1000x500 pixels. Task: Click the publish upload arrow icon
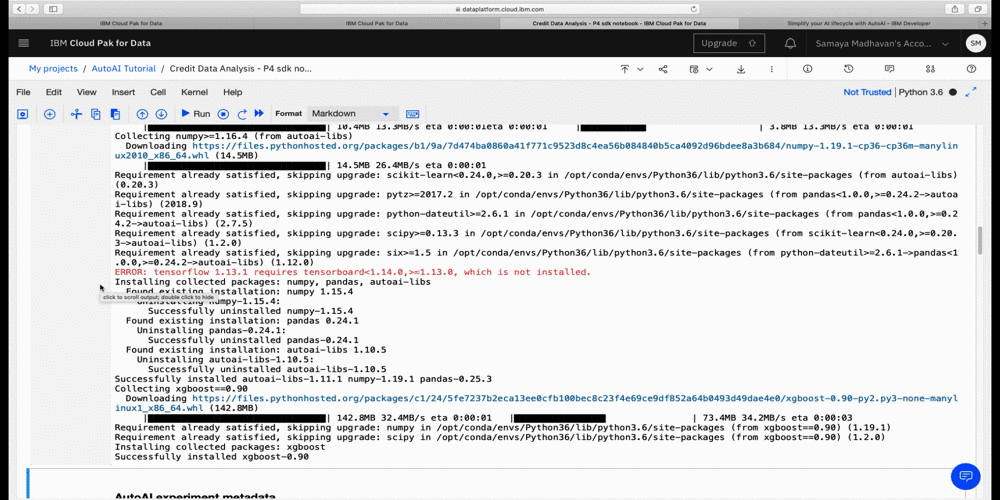tap(625, 69)
